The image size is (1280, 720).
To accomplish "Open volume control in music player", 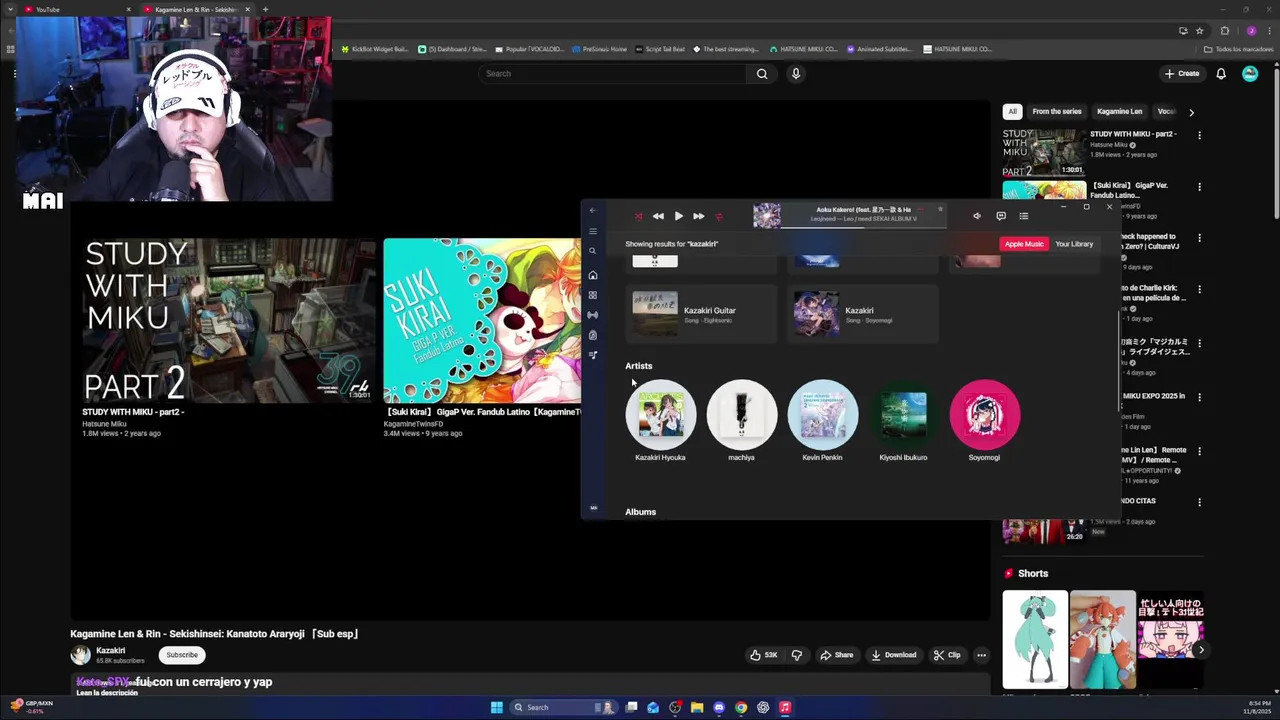I will tap(977, 216).
